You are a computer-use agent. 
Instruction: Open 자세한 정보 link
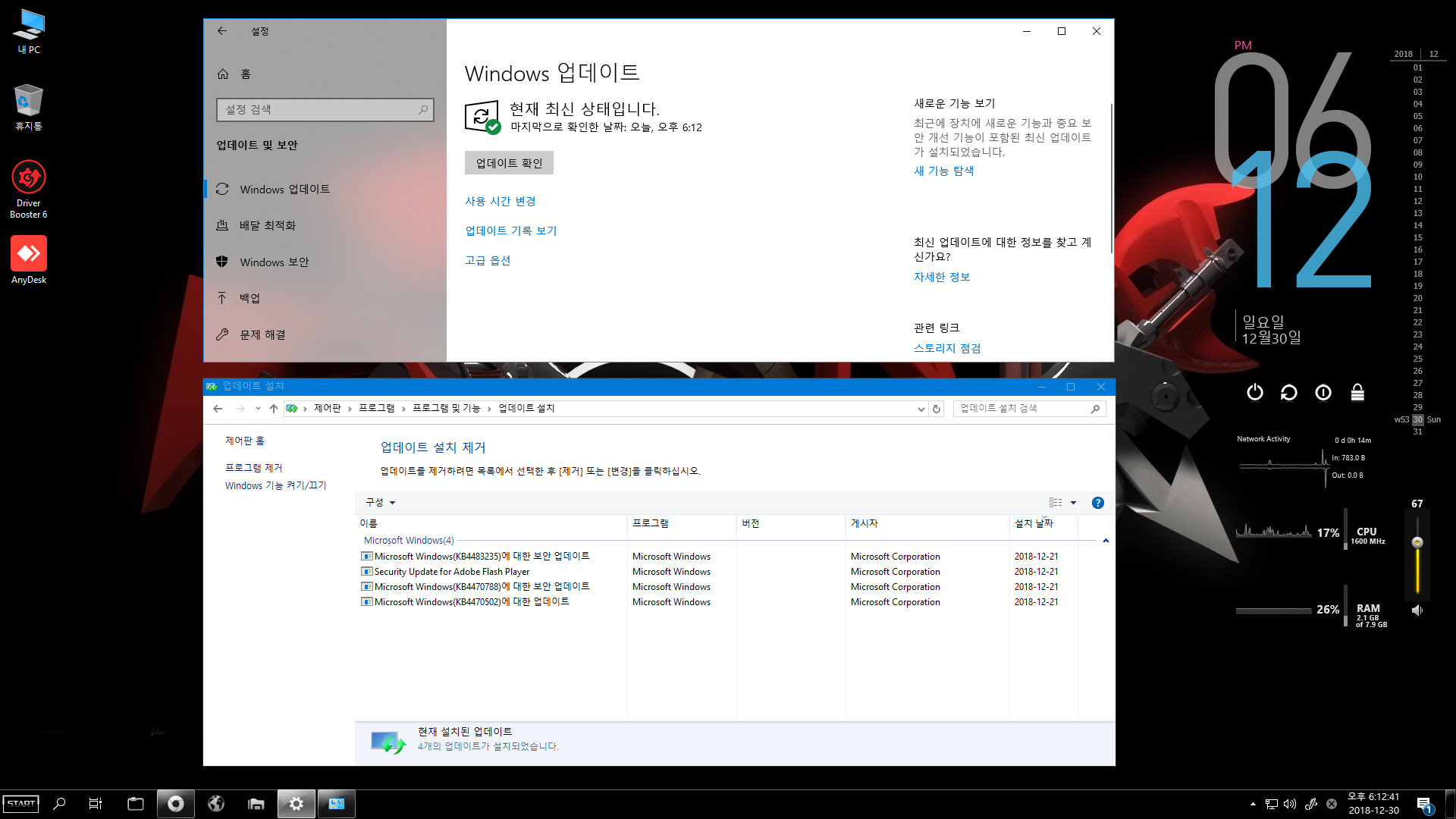942,277
